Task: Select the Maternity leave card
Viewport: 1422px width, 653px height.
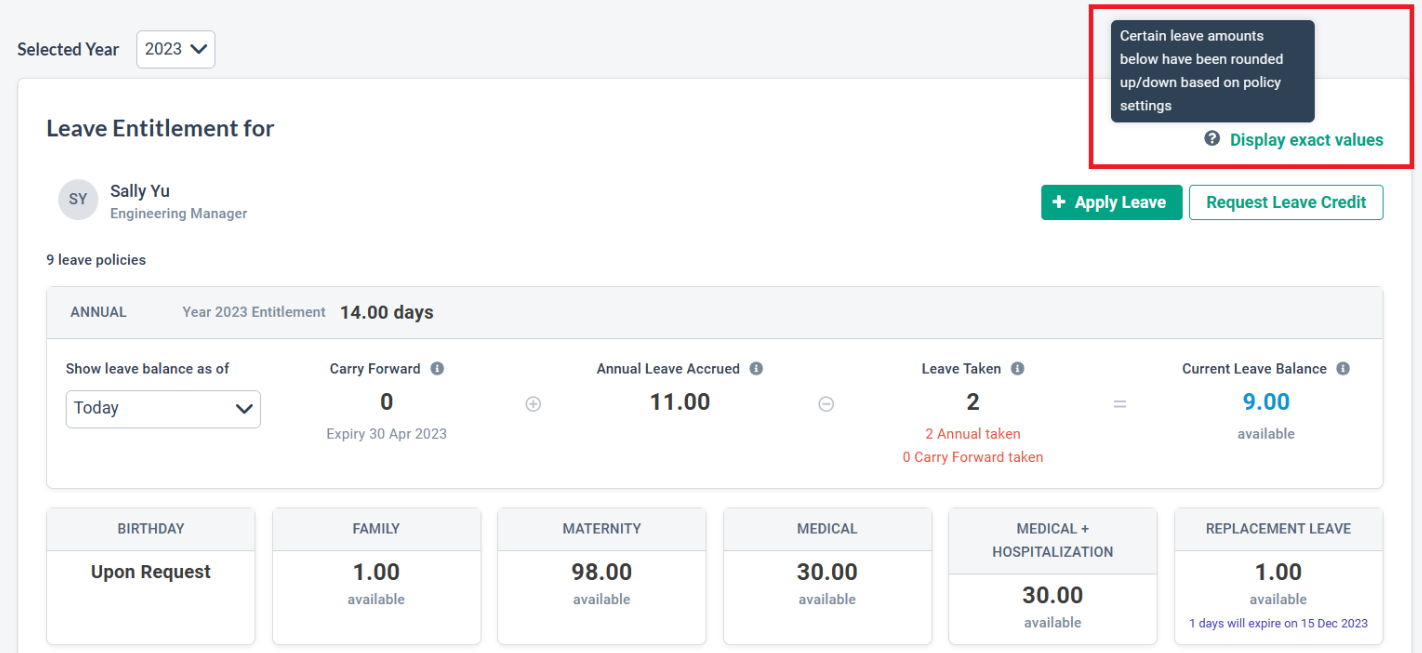Action: tap(602, 576)
